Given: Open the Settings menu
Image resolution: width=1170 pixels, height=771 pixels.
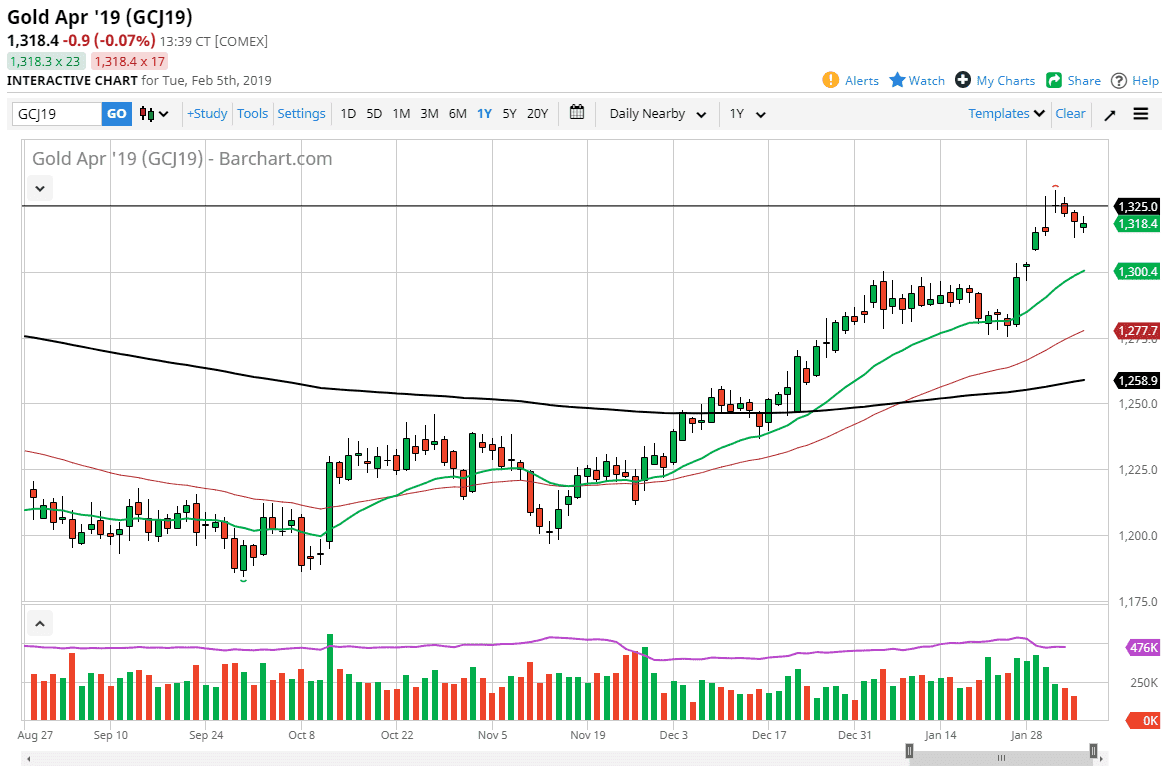Looking at the screenshot, I should click(301, 114).
